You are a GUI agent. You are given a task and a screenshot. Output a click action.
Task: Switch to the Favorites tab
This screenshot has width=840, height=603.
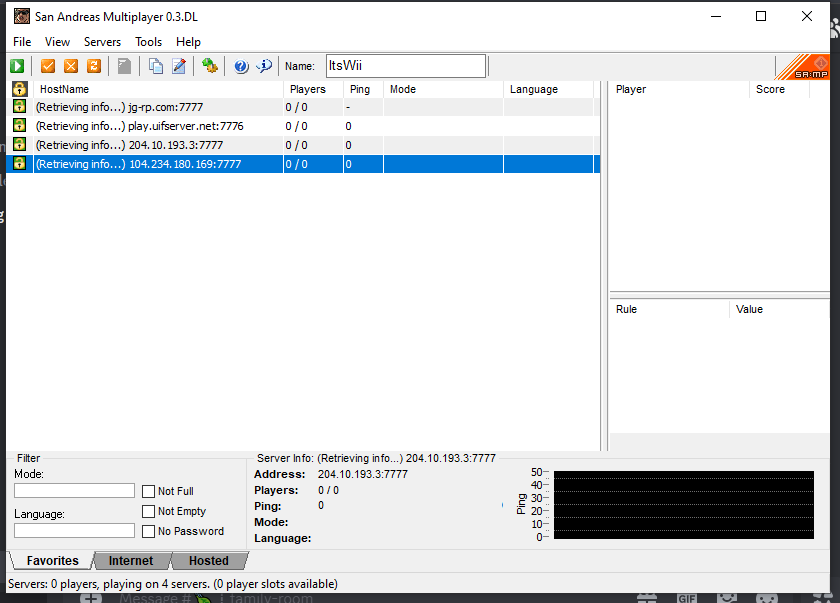pos(52,561)
